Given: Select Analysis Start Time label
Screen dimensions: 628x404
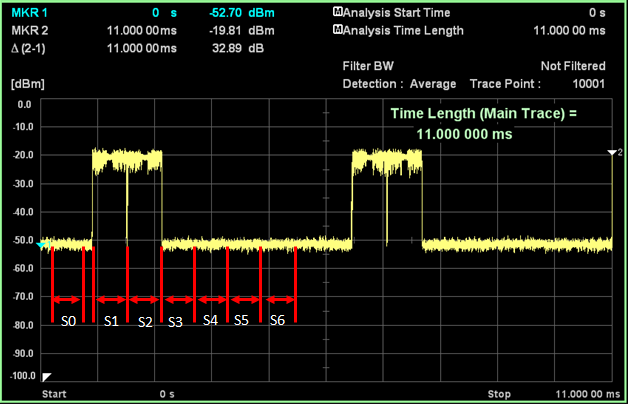Looking at the screenshot, I should click(397, 13).
